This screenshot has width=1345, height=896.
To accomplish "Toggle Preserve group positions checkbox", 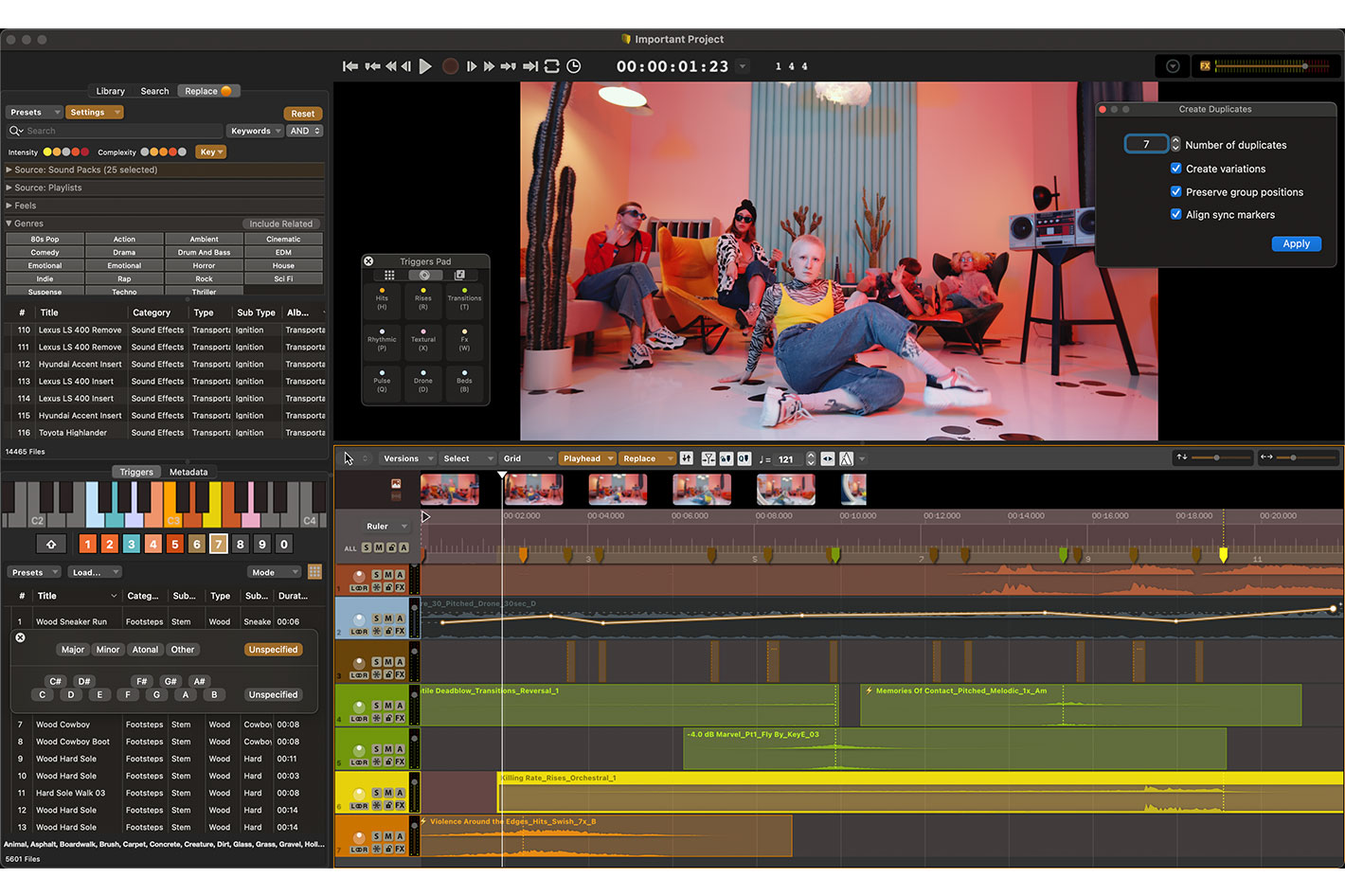I will (1175, 191).
